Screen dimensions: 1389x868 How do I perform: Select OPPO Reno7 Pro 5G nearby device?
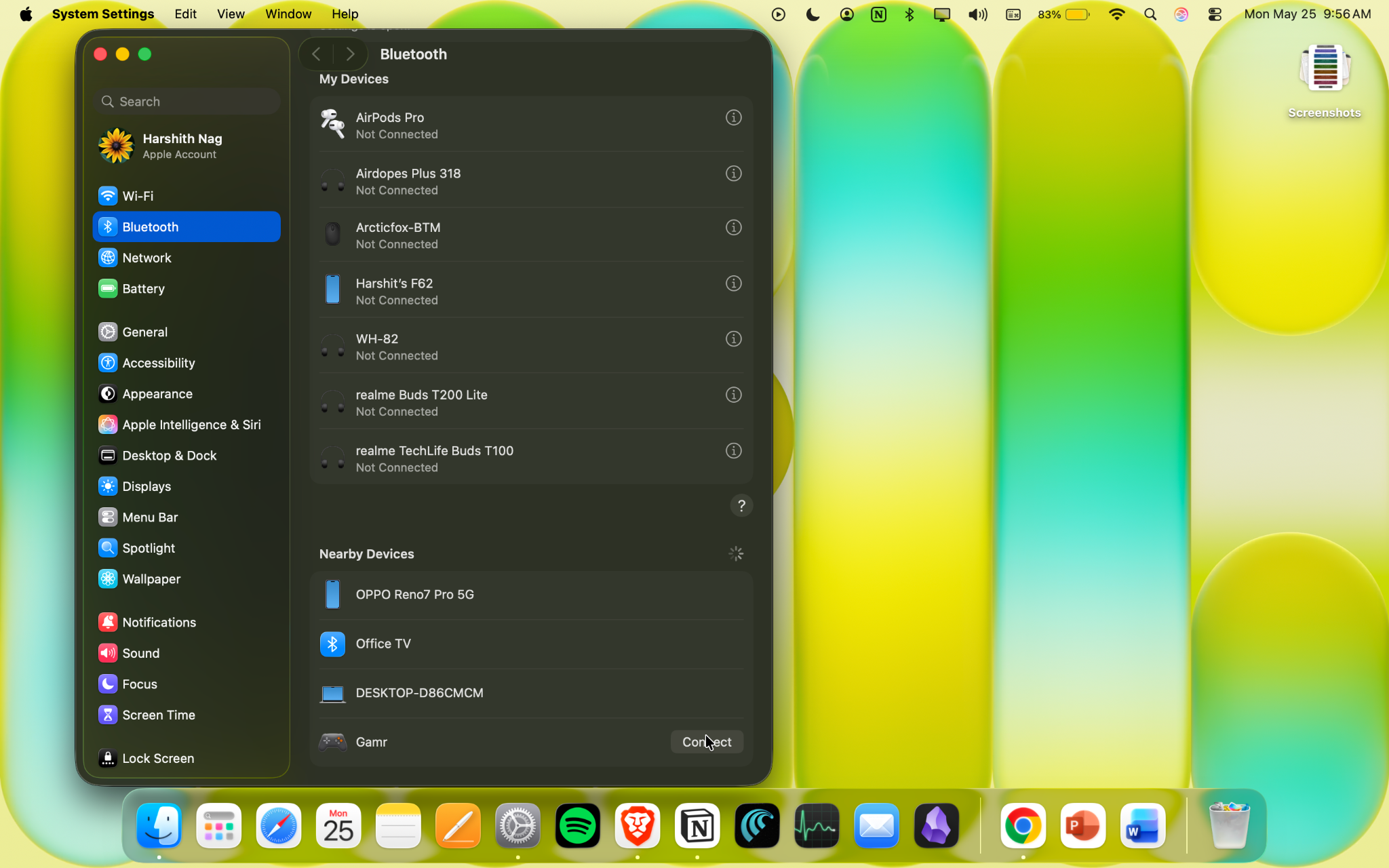(x=531, y=595)
